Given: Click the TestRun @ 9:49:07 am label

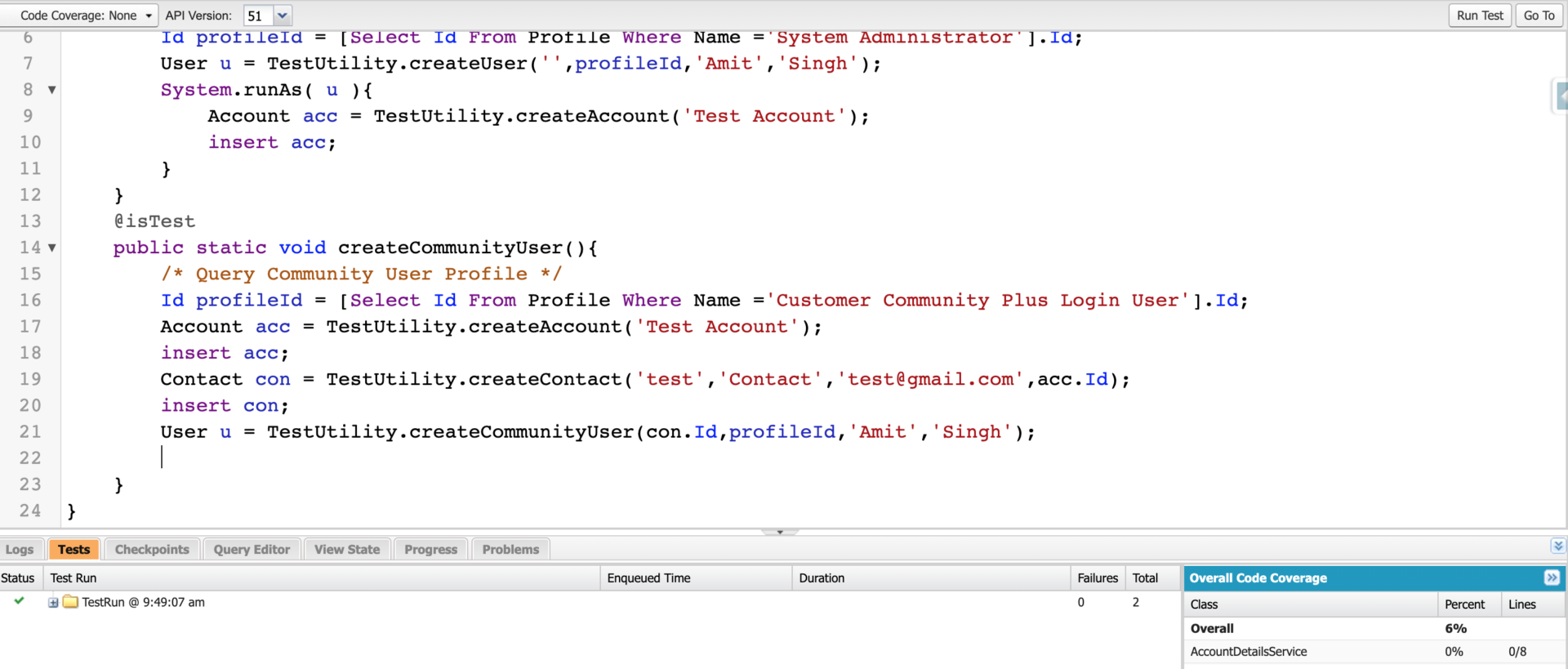Looking at the screenshot, I should (x=144, y=602).
